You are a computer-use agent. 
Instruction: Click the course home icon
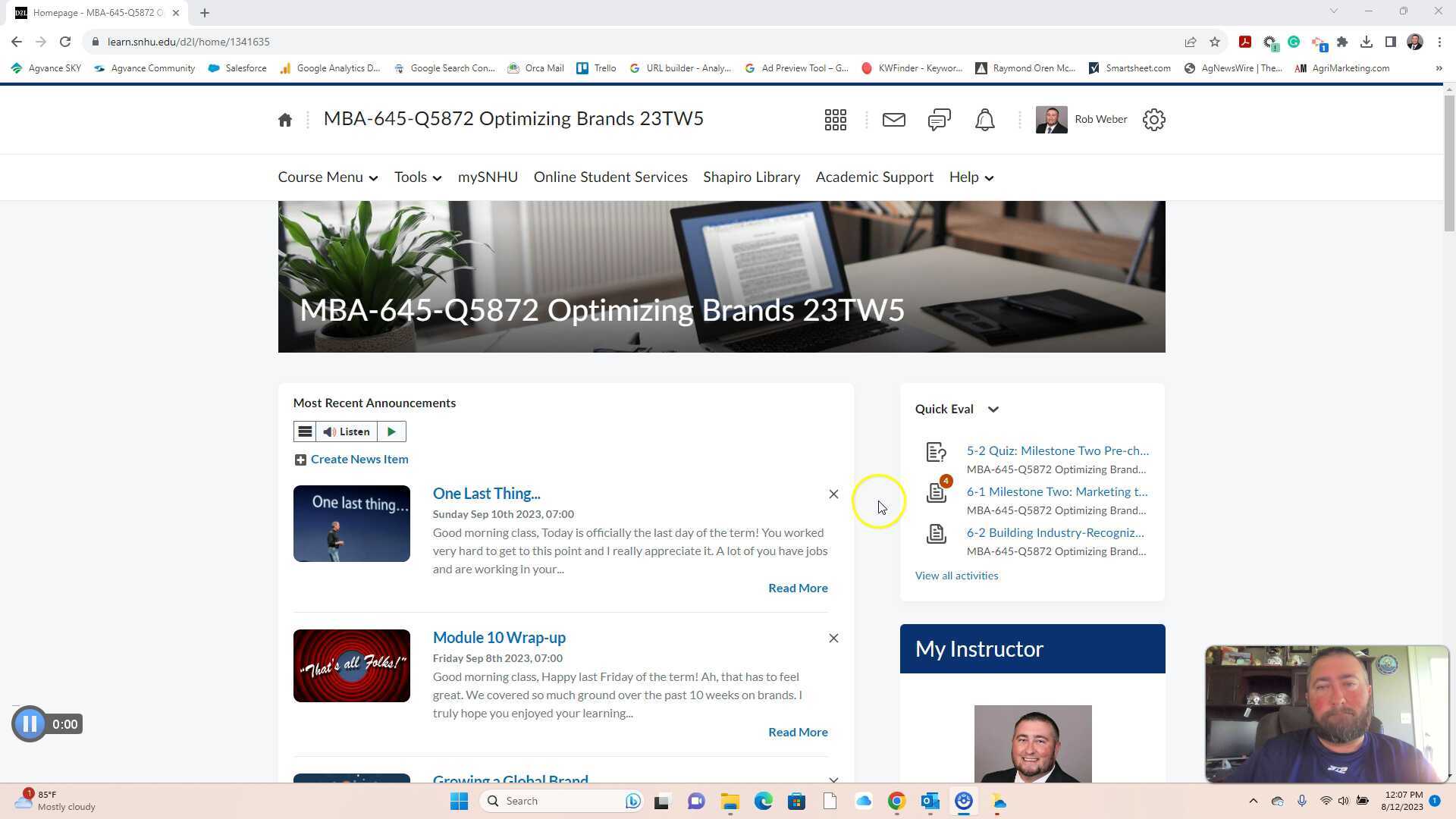point(285,120)
